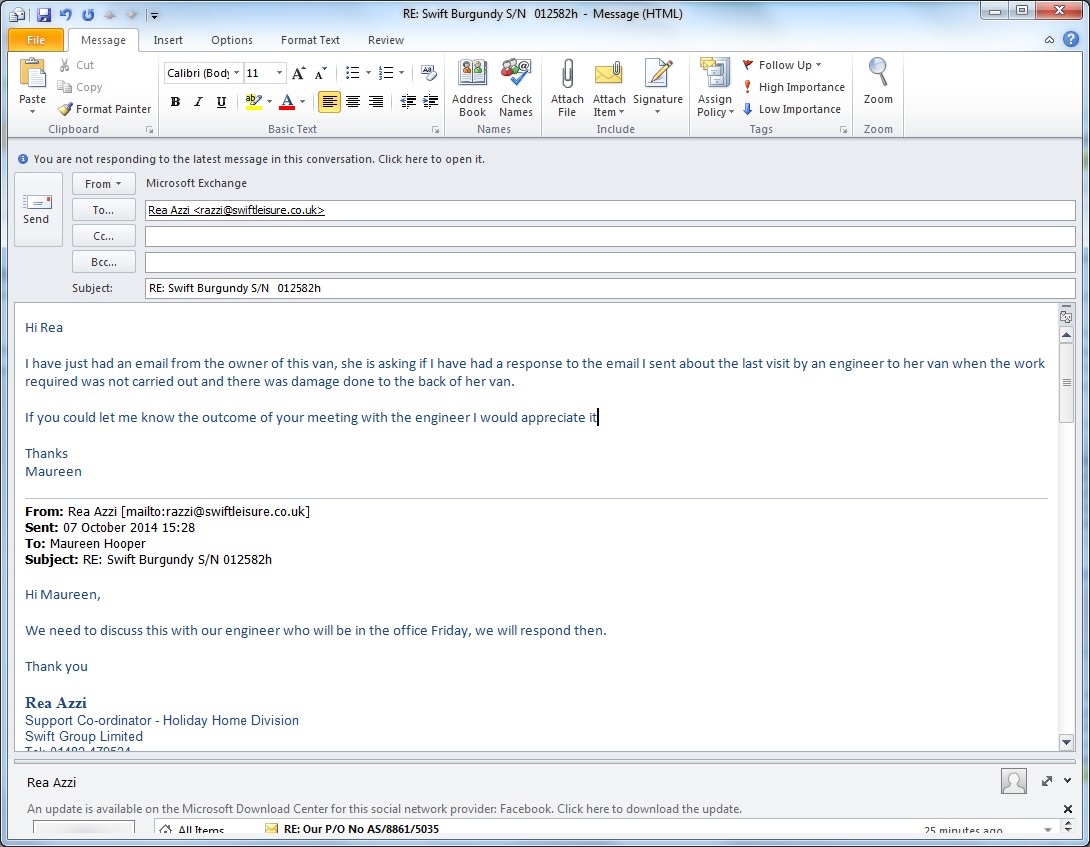Decrease the paragraph indent
1090x847 pixels.
tap(408, 102)
